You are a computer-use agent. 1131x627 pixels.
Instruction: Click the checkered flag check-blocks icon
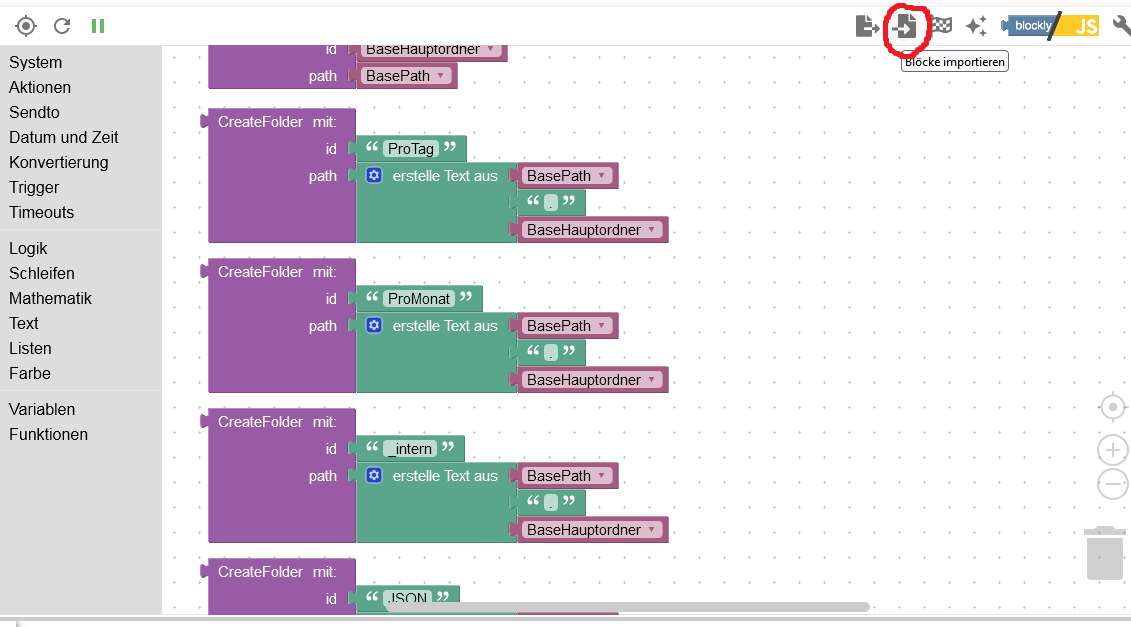coord(942,26)
